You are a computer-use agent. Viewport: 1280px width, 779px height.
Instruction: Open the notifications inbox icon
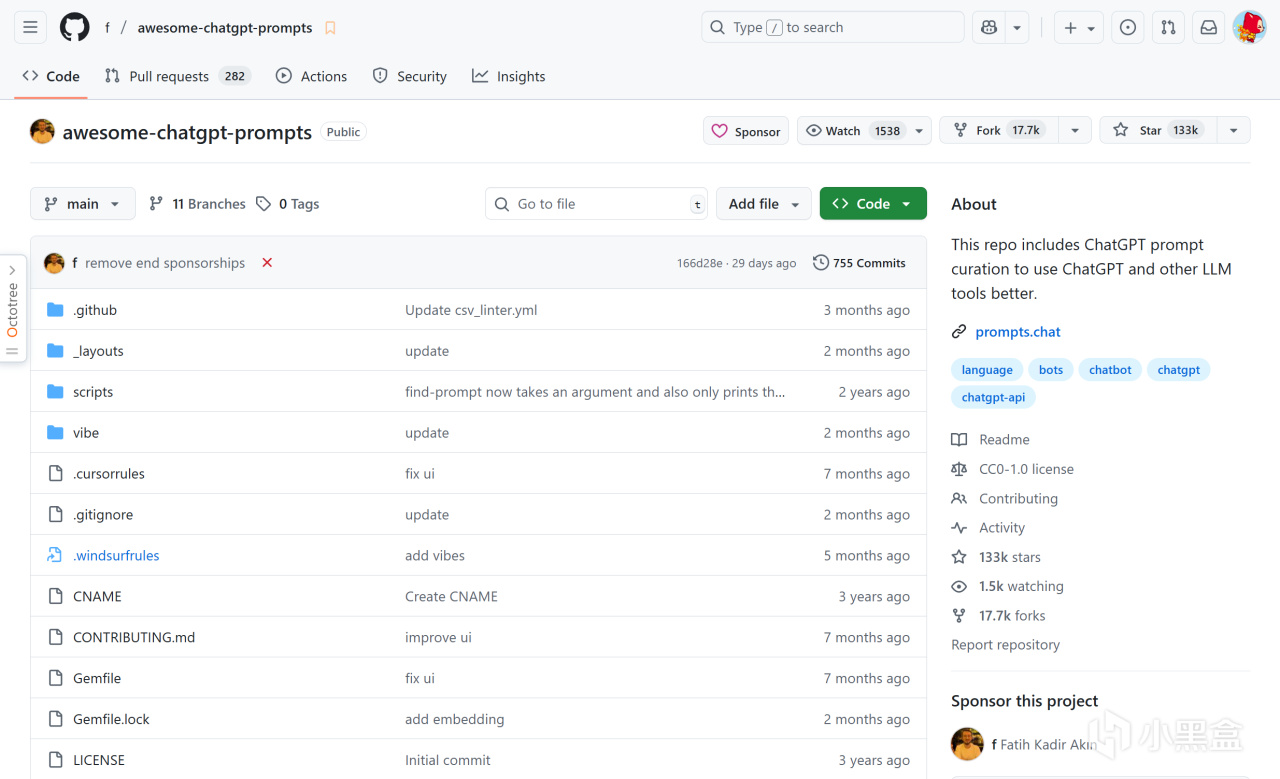point(1208,28)
